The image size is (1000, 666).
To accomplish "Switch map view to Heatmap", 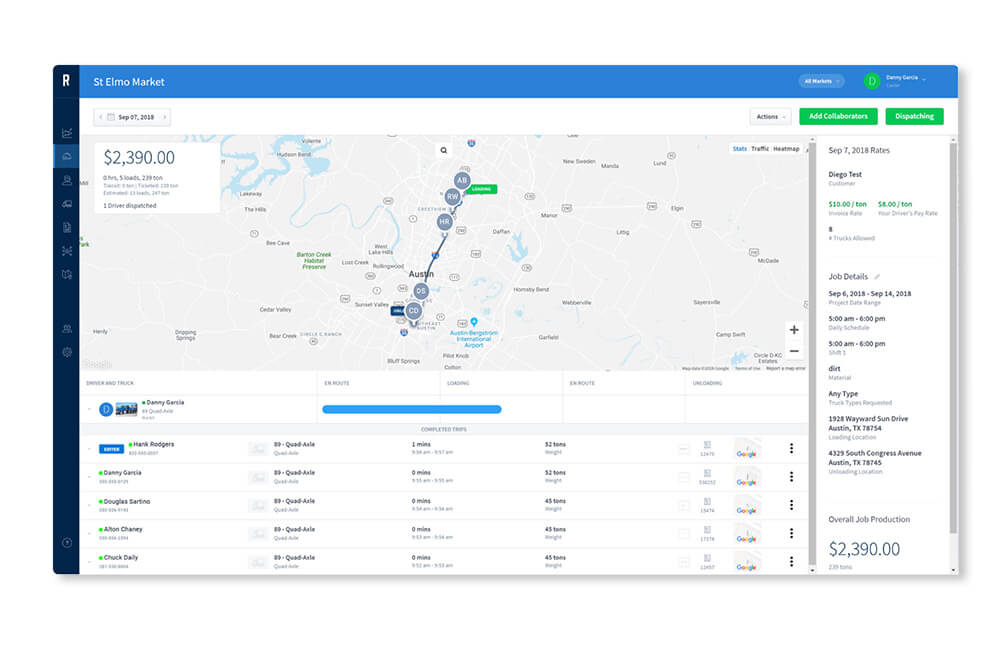I will point(786,149).
